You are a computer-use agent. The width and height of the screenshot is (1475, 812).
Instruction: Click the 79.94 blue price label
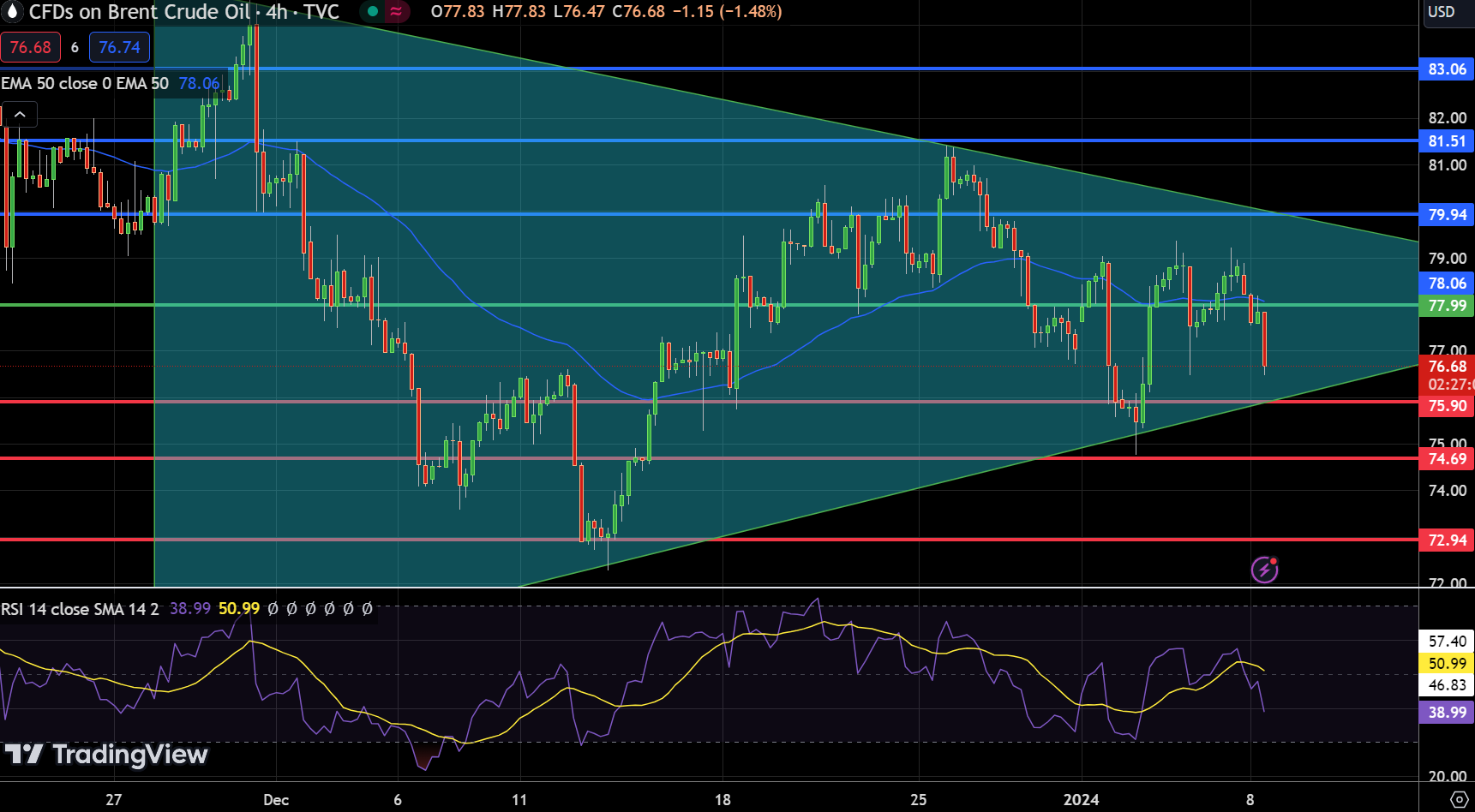(1447, 215)
